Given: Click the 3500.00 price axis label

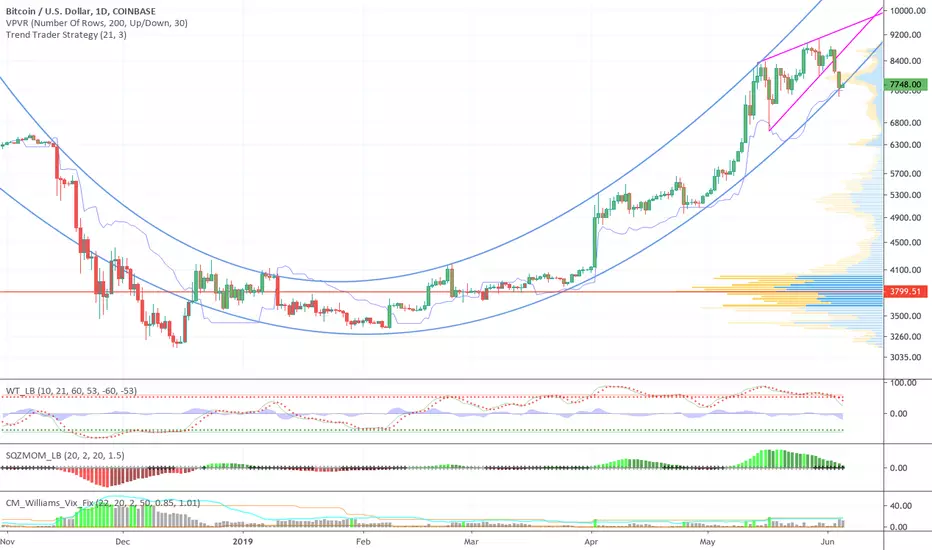Looking at the screenshot, I should pos(906,316).
